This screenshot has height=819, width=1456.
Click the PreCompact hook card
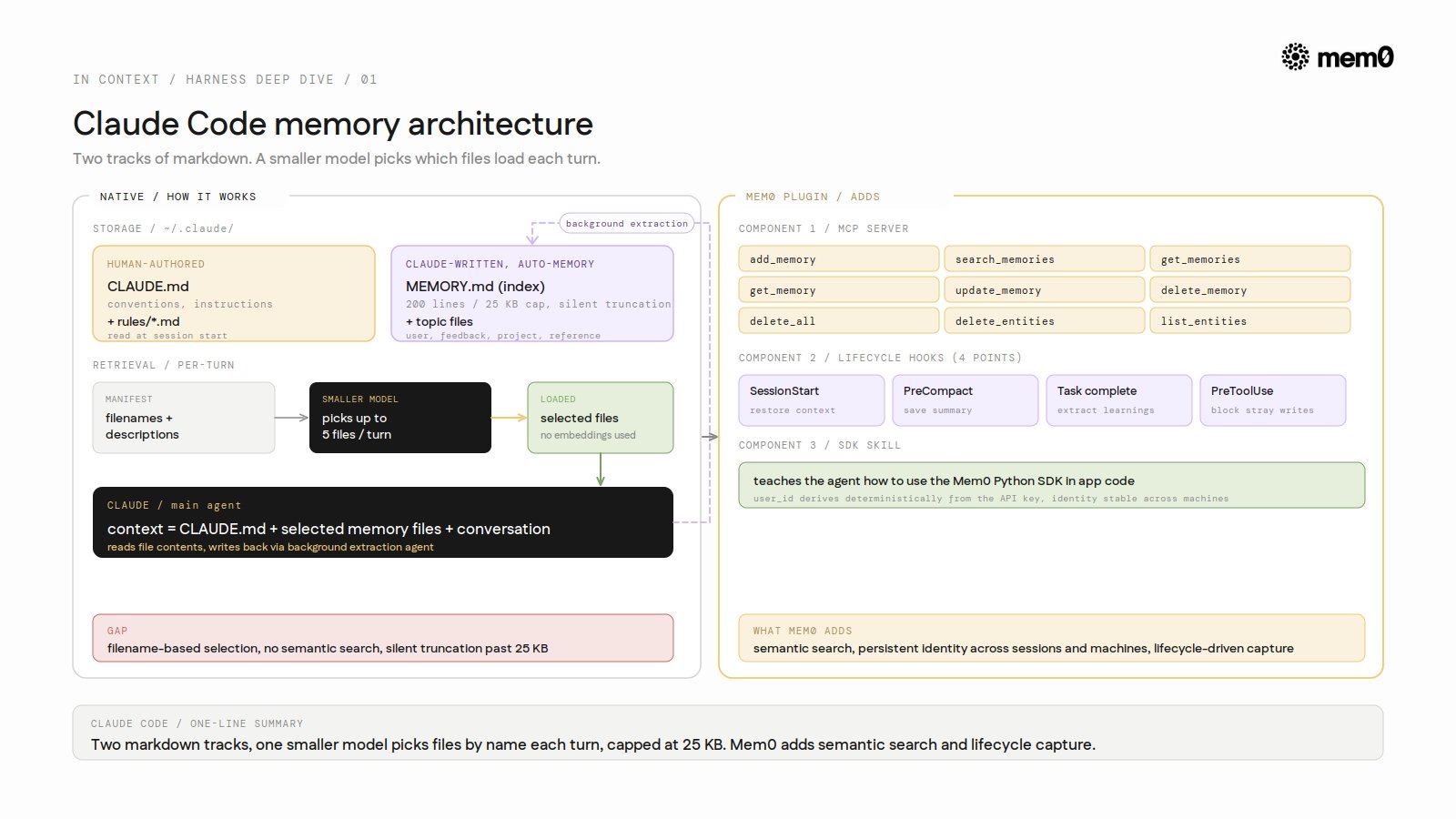click(966, 400)
